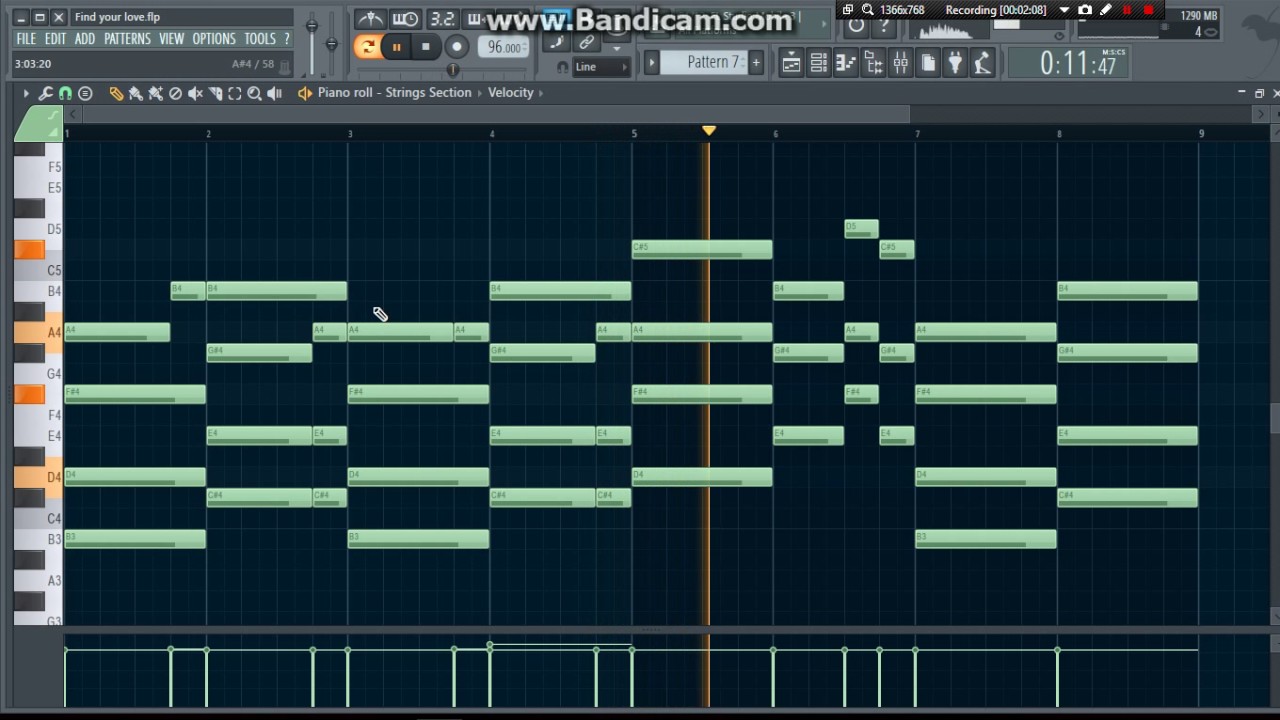The height and width of the screenshot is (720, 1280).
Task: Toggle the metronome button
Action: pos(371,19)
